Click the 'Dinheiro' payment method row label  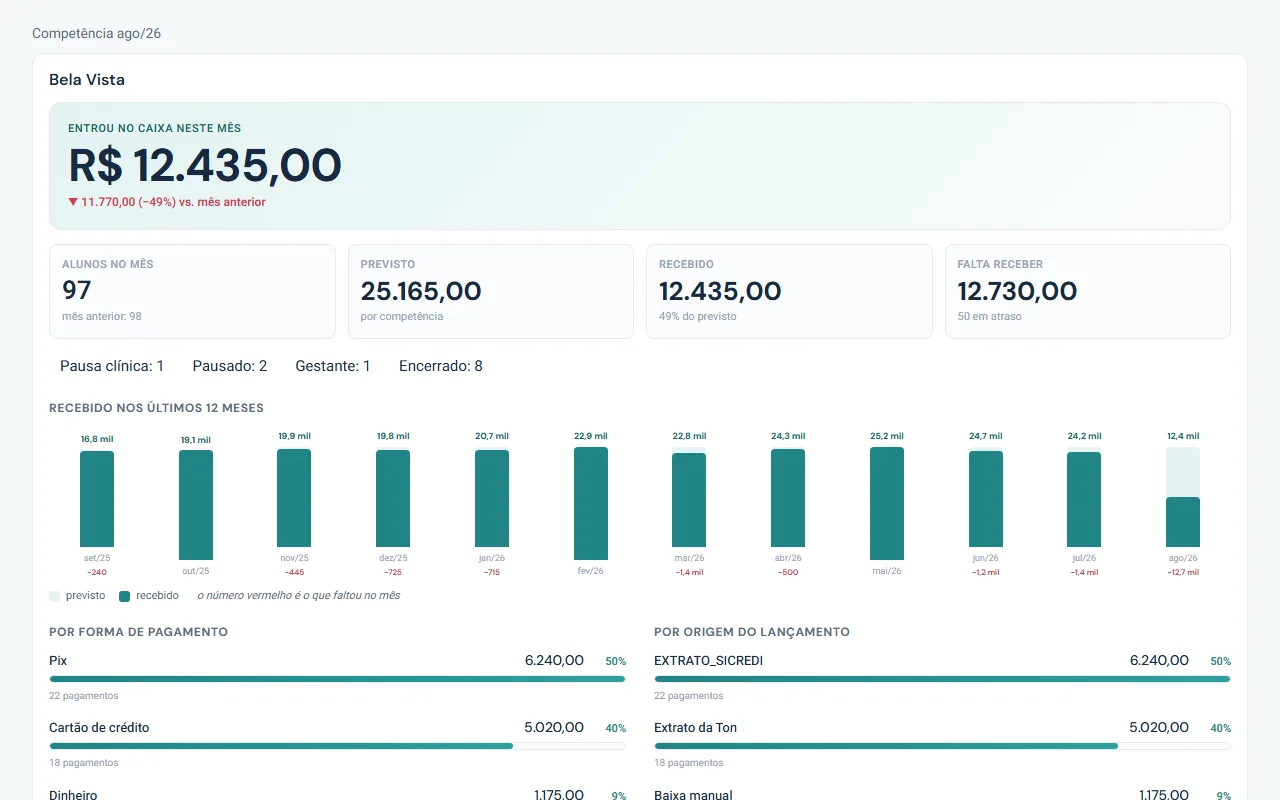click(73, 795)
